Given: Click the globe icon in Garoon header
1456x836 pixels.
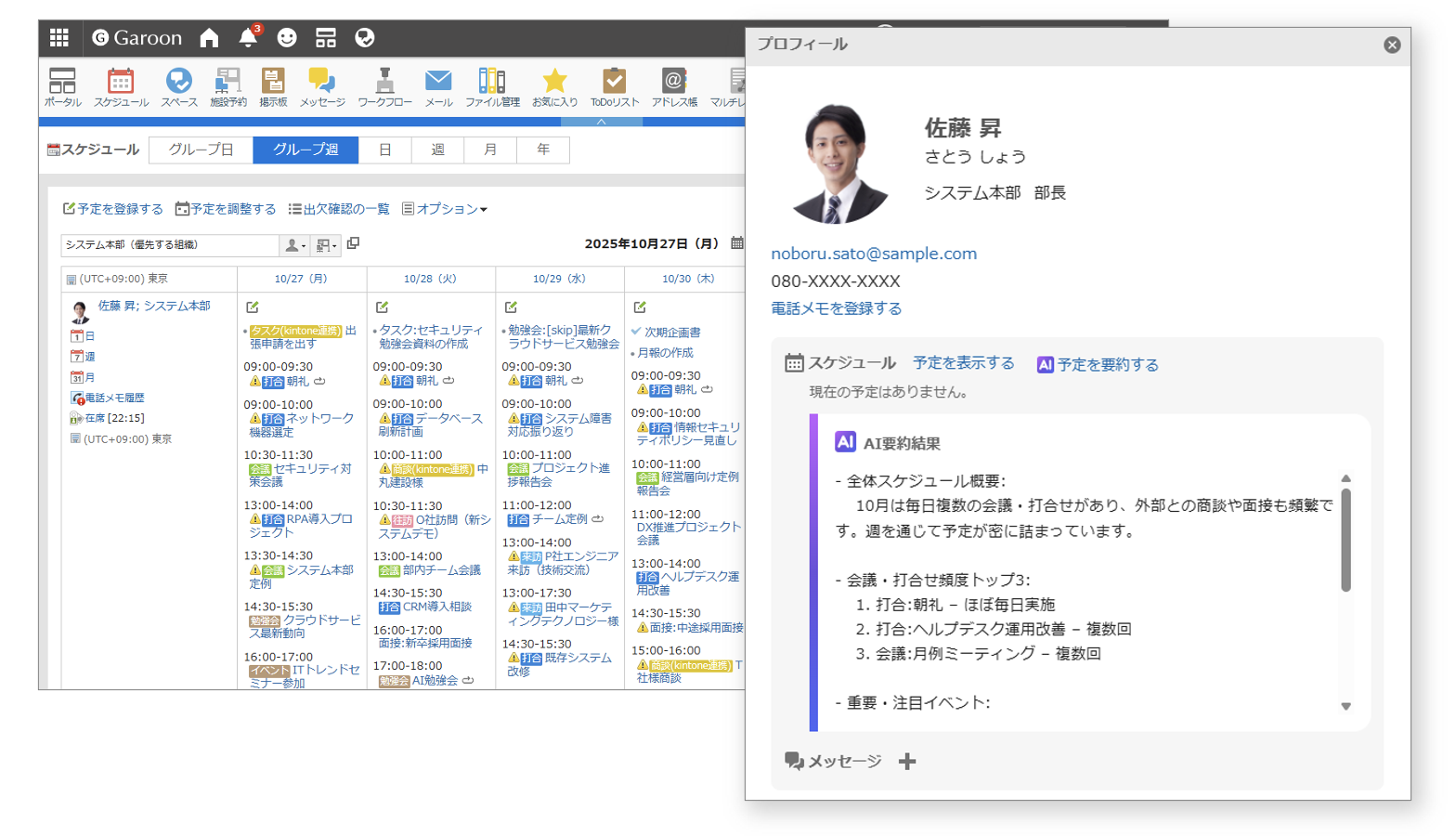Looking at the screenshot, I should coord(365,37).
